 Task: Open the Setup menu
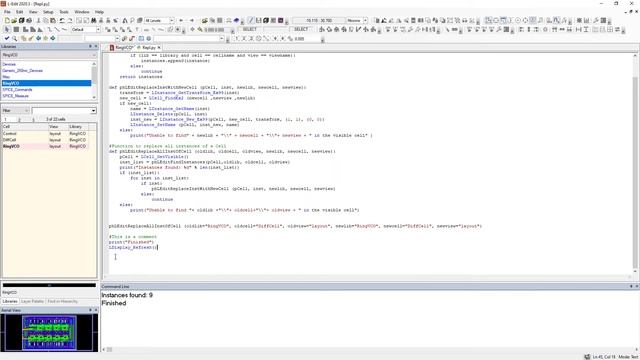[48, 12]
